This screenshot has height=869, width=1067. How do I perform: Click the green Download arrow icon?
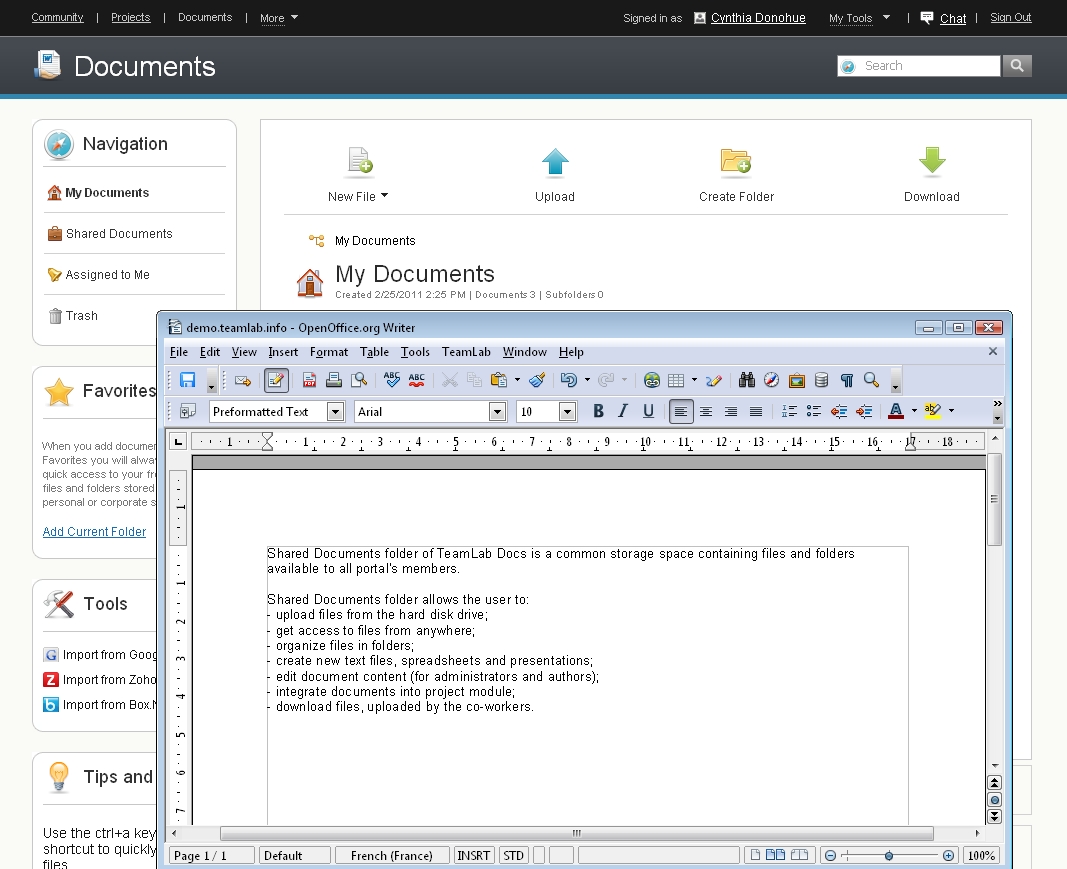point(932,161)
